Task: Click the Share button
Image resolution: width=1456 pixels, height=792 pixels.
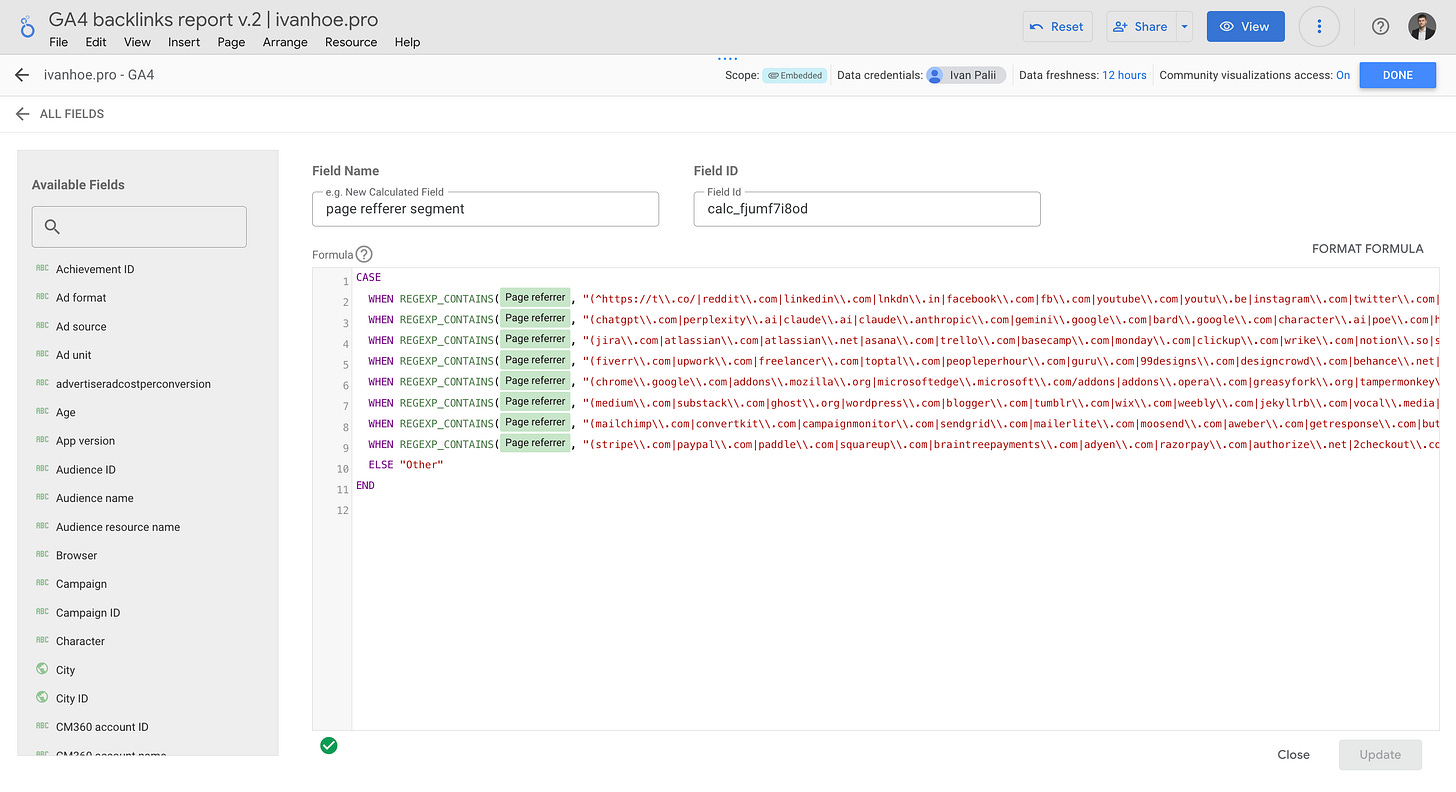Action: pyautogui.click(x=1141, y=27)
